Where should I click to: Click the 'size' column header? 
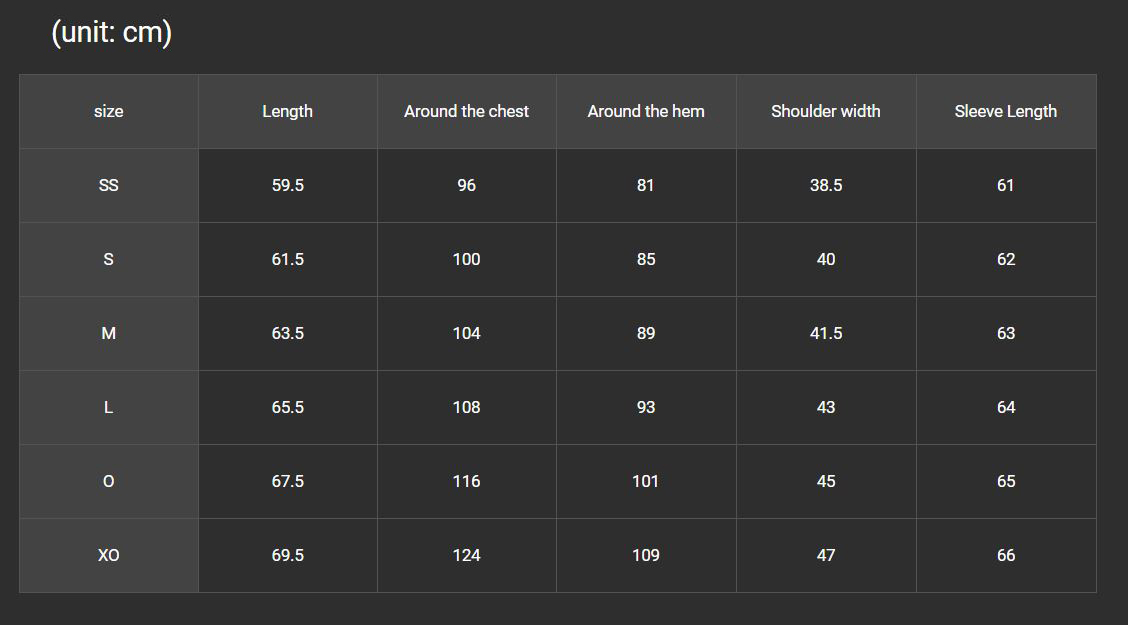(x=109, y=111)
